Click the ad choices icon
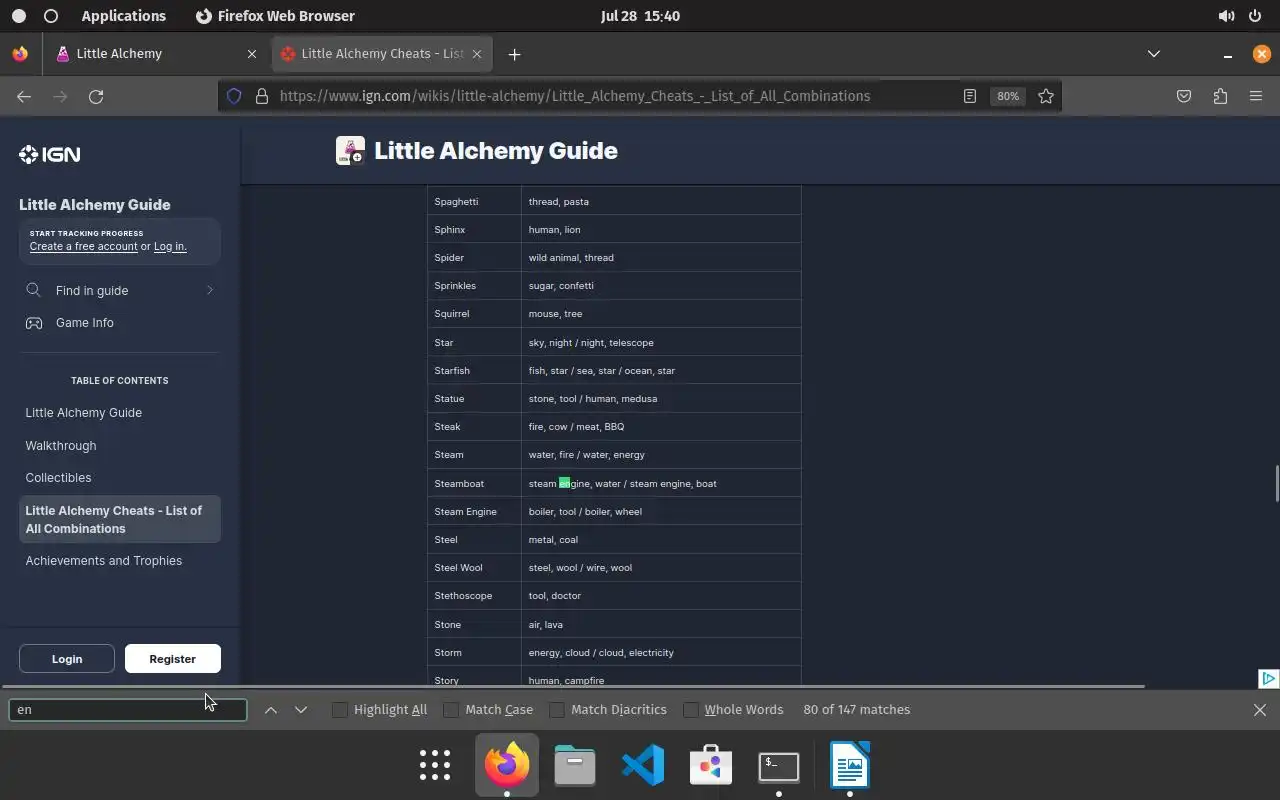1280x800 pixels. (1268, 678)
